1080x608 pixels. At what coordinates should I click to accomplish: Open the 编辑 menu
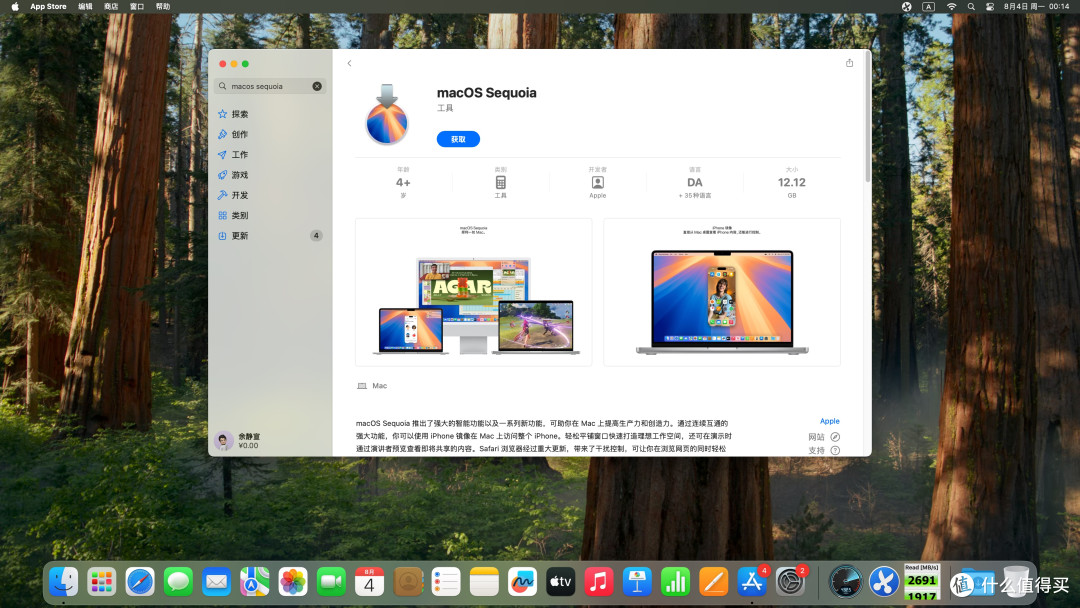85,6
